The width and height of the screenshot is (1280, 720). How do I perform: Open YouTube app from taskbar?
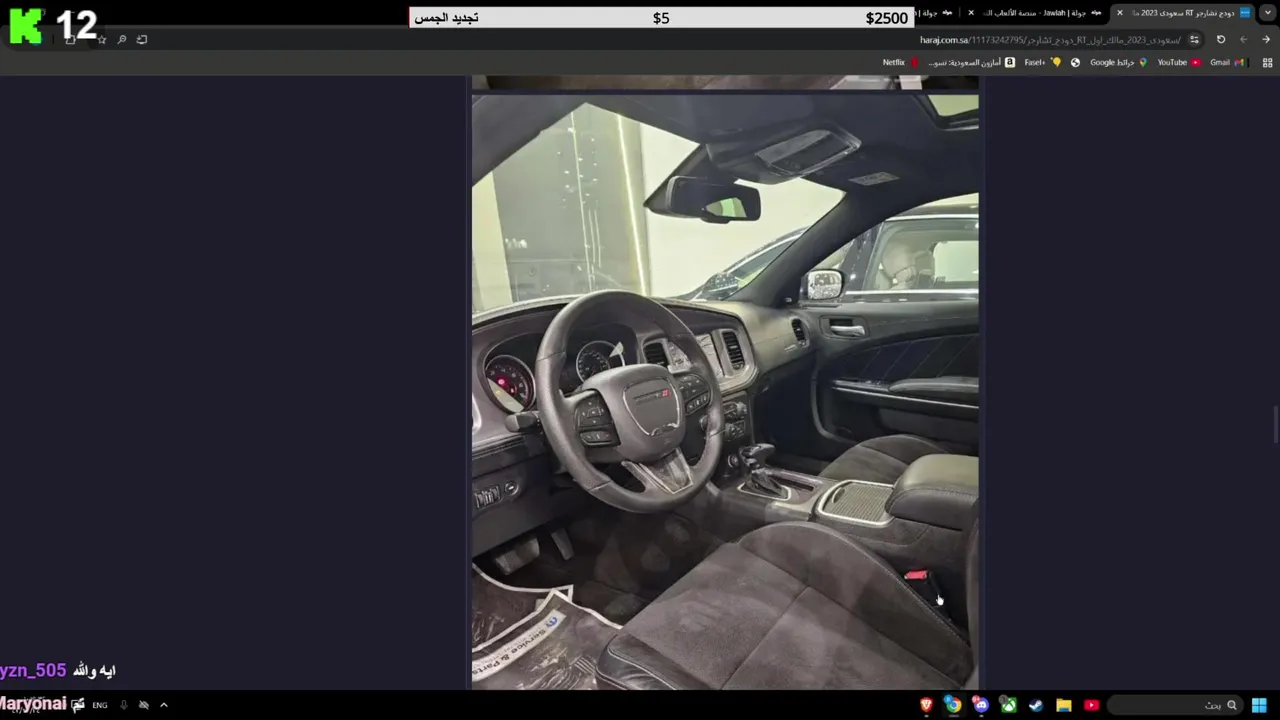point(1091,705)
